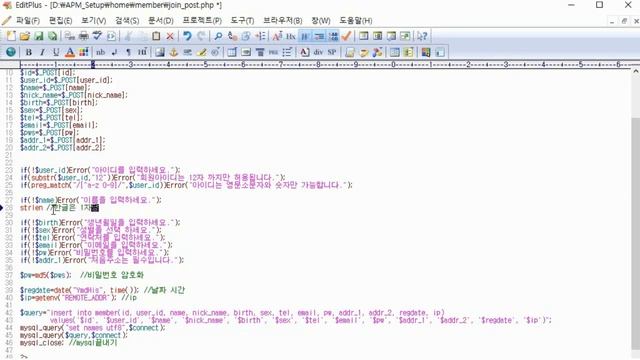640x360 pixels.
Task: Open 프로젝트(P) menu
Action: pos(202,20)
